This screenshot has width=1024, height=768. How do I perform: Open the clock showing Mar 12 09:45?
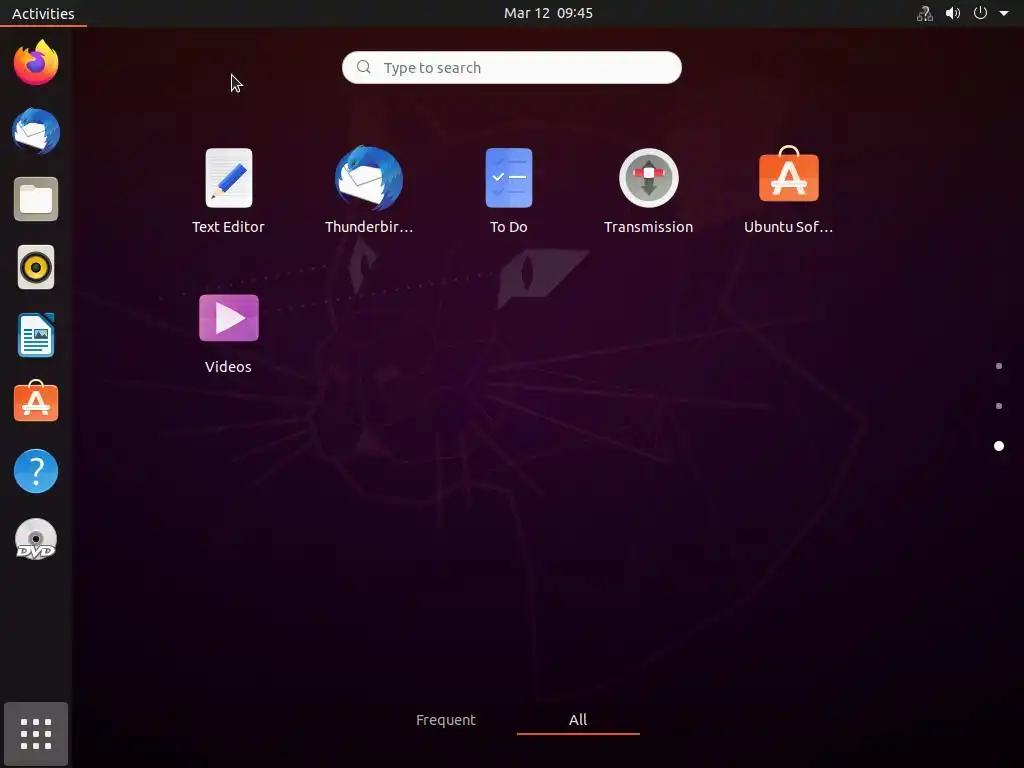(549, 13)
